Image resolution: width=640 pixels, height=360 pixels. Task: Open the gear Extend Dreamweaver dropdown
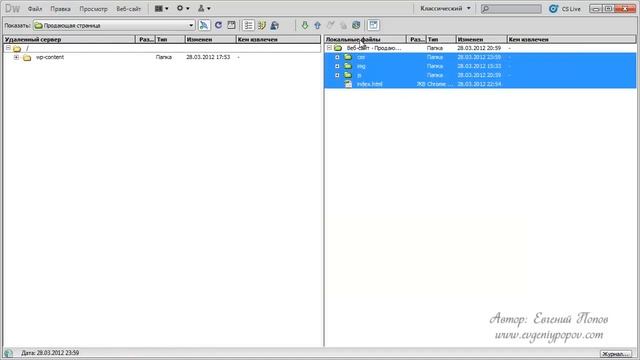183,8
